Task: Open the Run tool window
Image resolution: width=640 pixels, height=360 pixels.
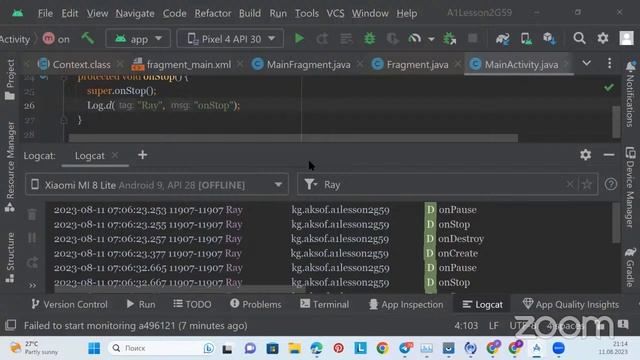Action: 141,304
